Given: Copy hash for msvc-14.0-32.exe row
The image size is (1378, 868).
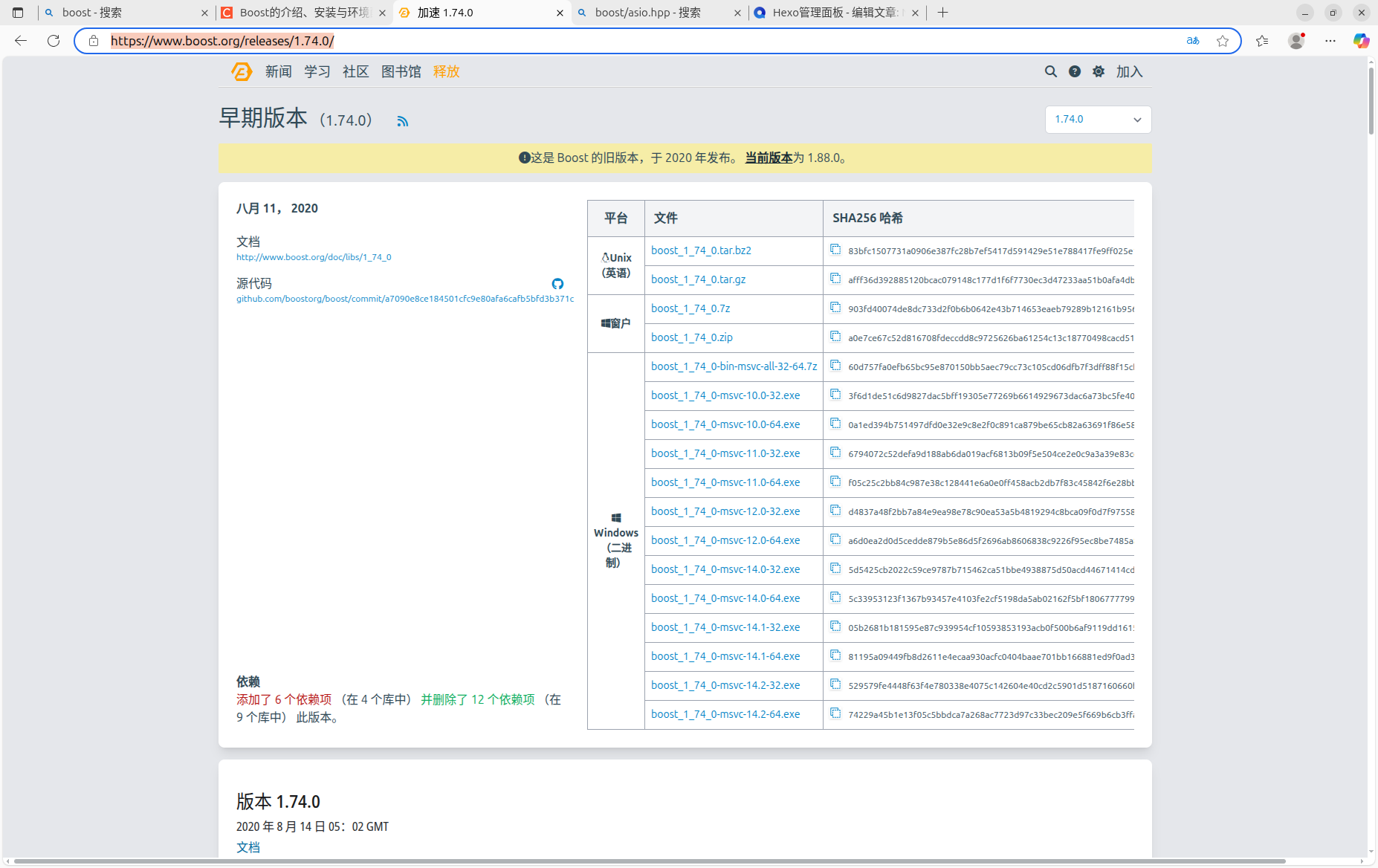Looking at the screenshot, I should tap(835, 569).
